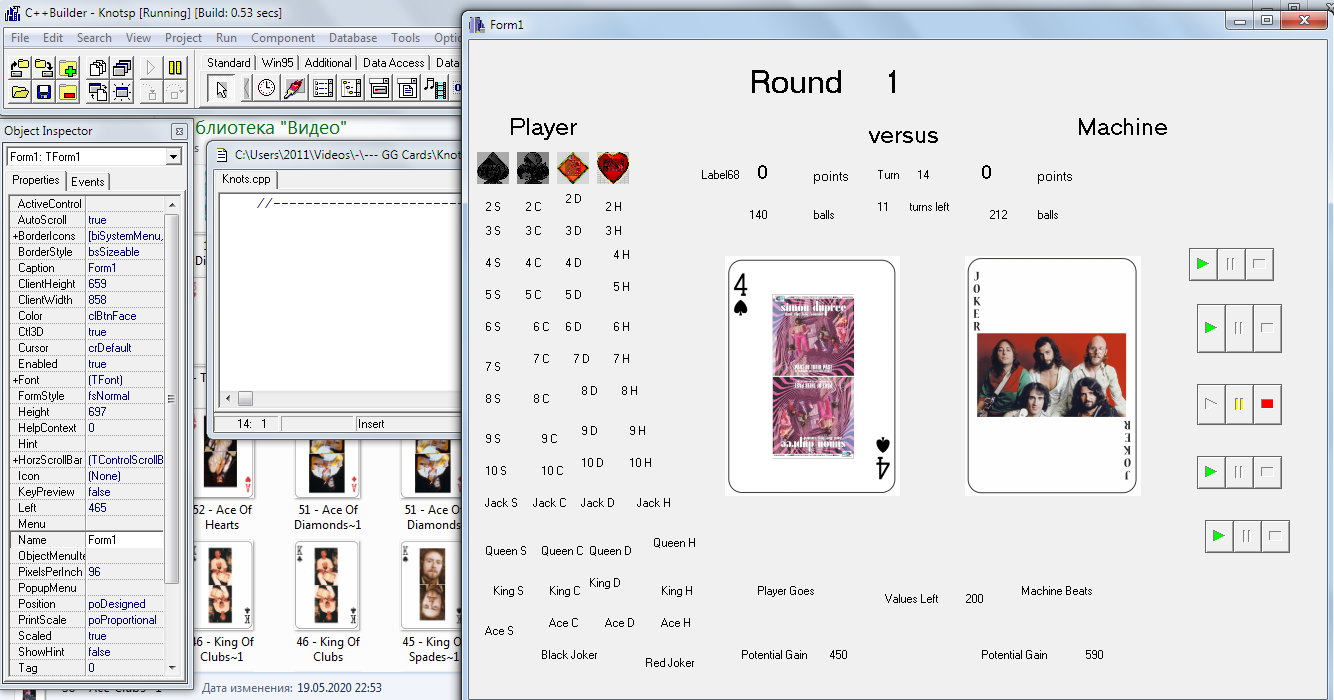
Task: Select the Caption property row
Action: 86,268
